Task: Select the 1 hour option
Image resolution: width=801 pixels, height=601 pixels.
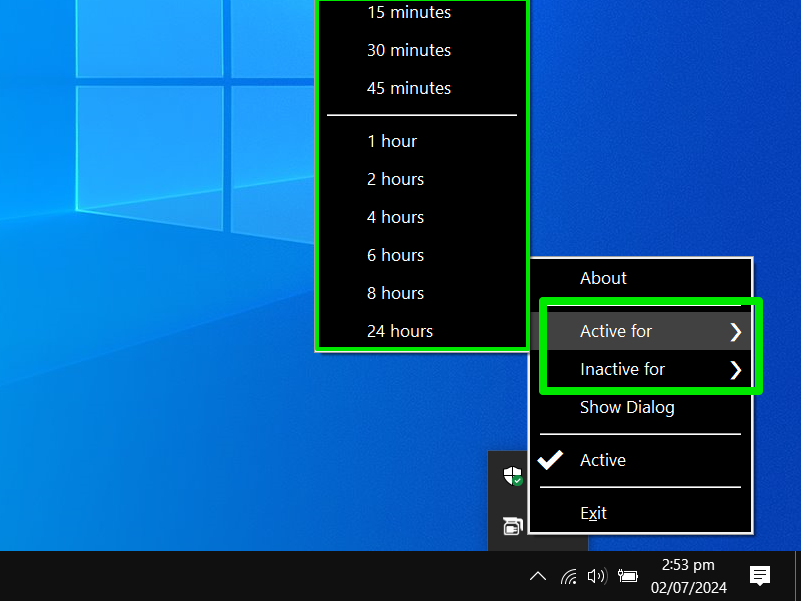Action: pyautogui.click(x=392, y=141)
